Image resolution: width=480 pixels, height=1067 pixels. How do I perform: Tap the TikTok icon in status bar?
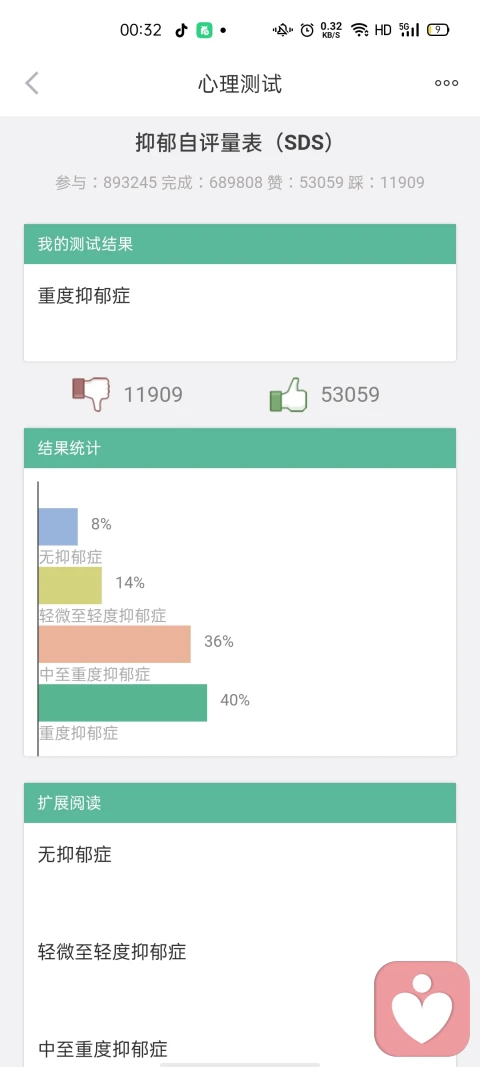pyautogui.click(x=181, y=30)
